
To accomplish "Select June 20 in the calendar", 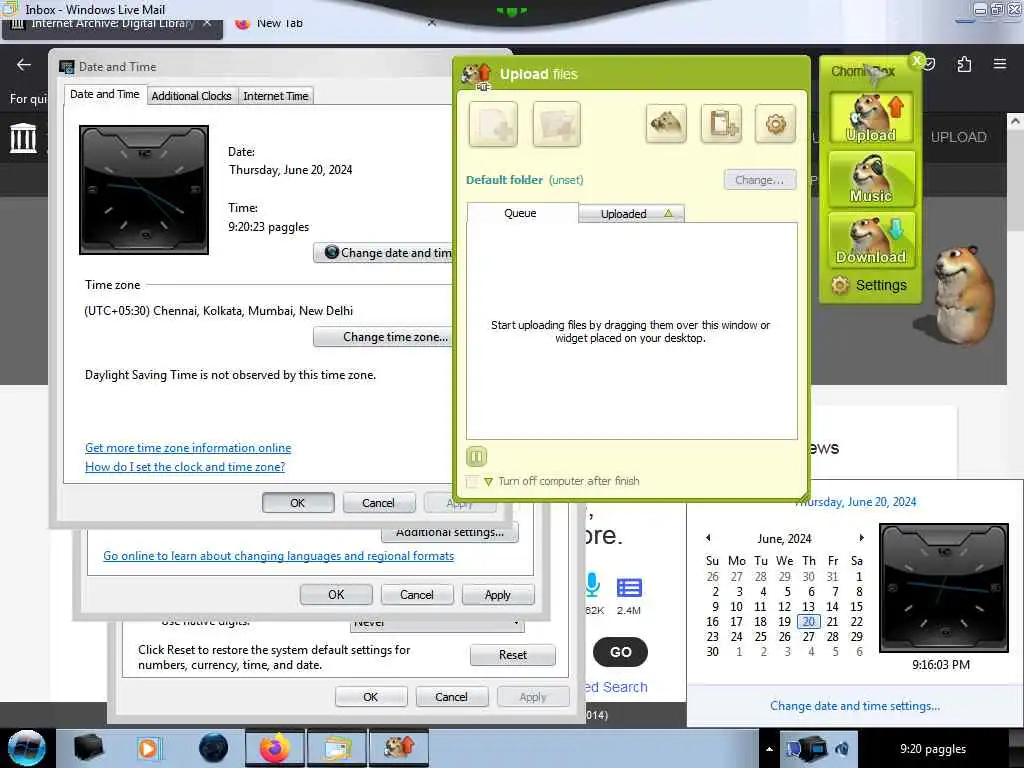I will (808, 622).
